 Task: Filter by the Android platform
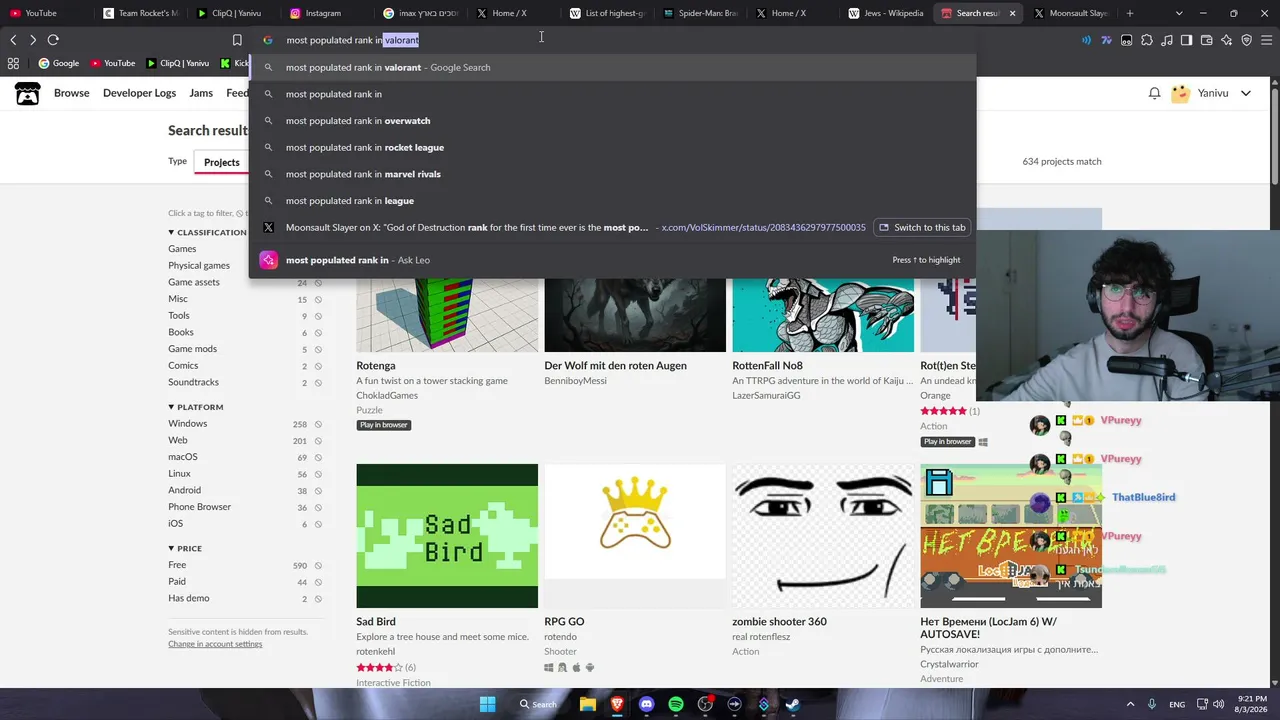184,490
